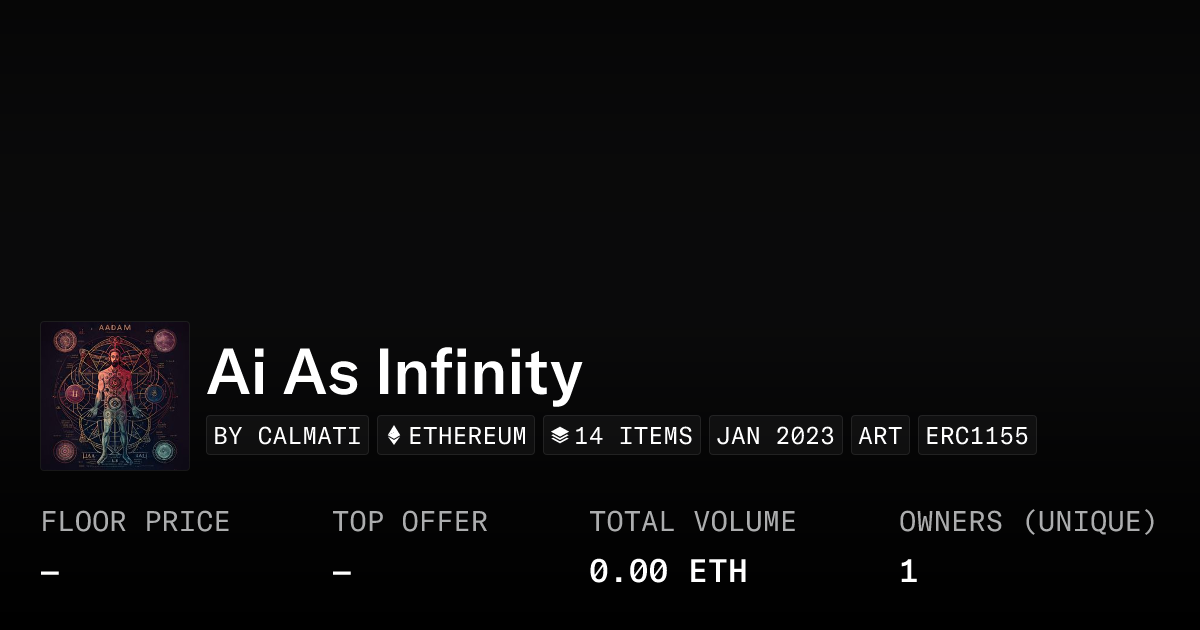Click the 14 ITEMS count text
Screen dimensions: 1200x630
pos(633,436)
